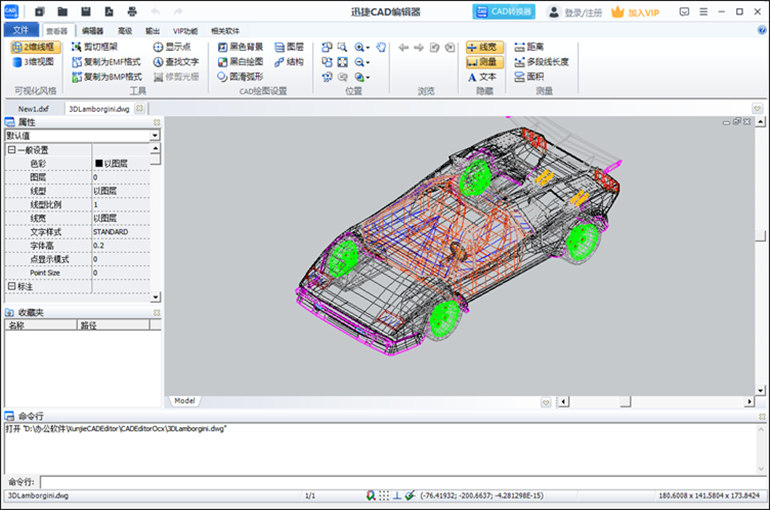
Task: Collapse the 一般设置 section
Action: pyautogui.click(x=11, y=150)
